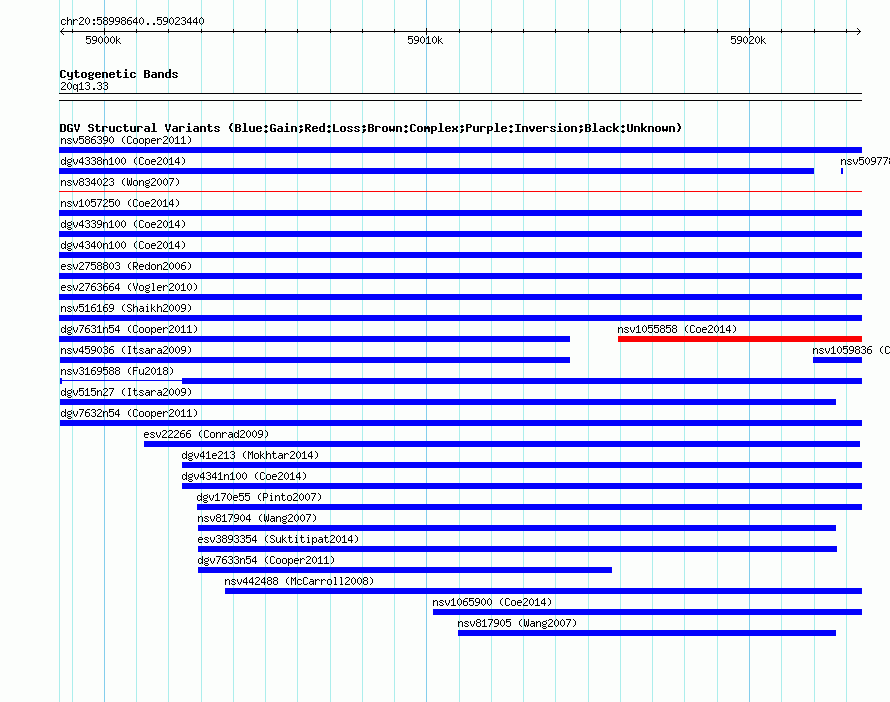The image size is (890, 702).
Task: Click the blue bar under nsv442488
Action: 543,591
